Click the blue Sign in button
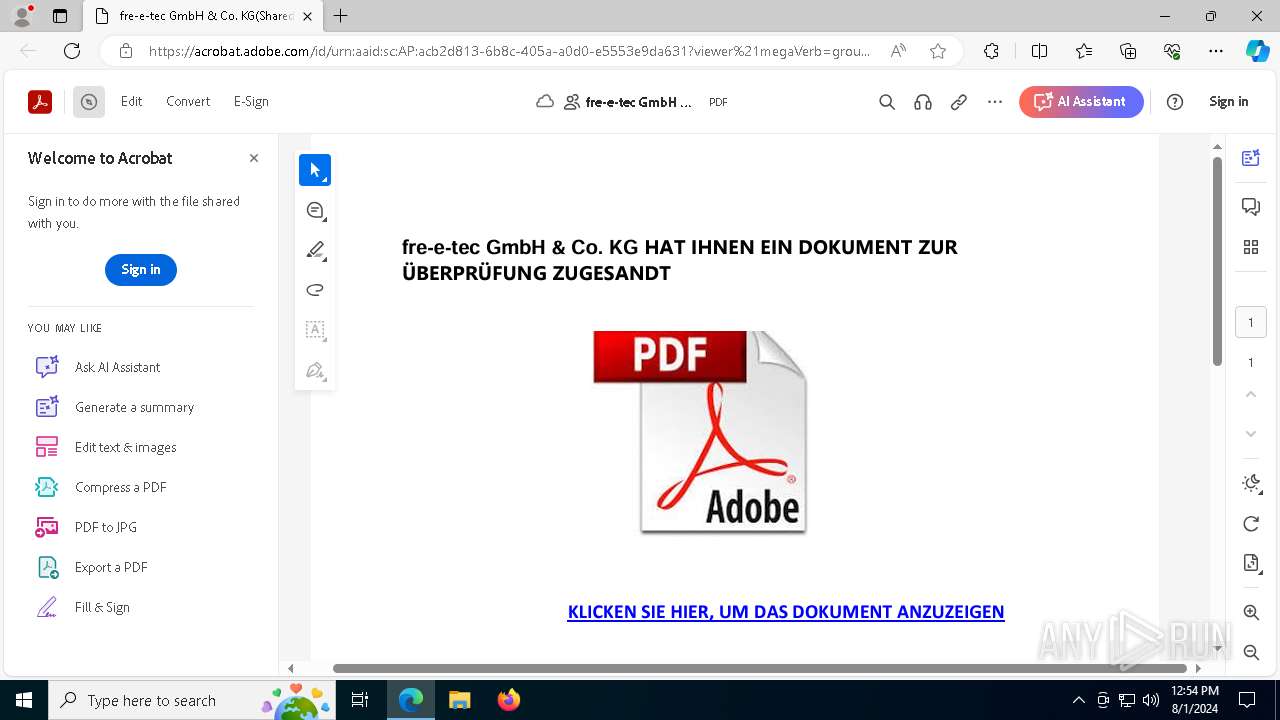 point(141,270)
